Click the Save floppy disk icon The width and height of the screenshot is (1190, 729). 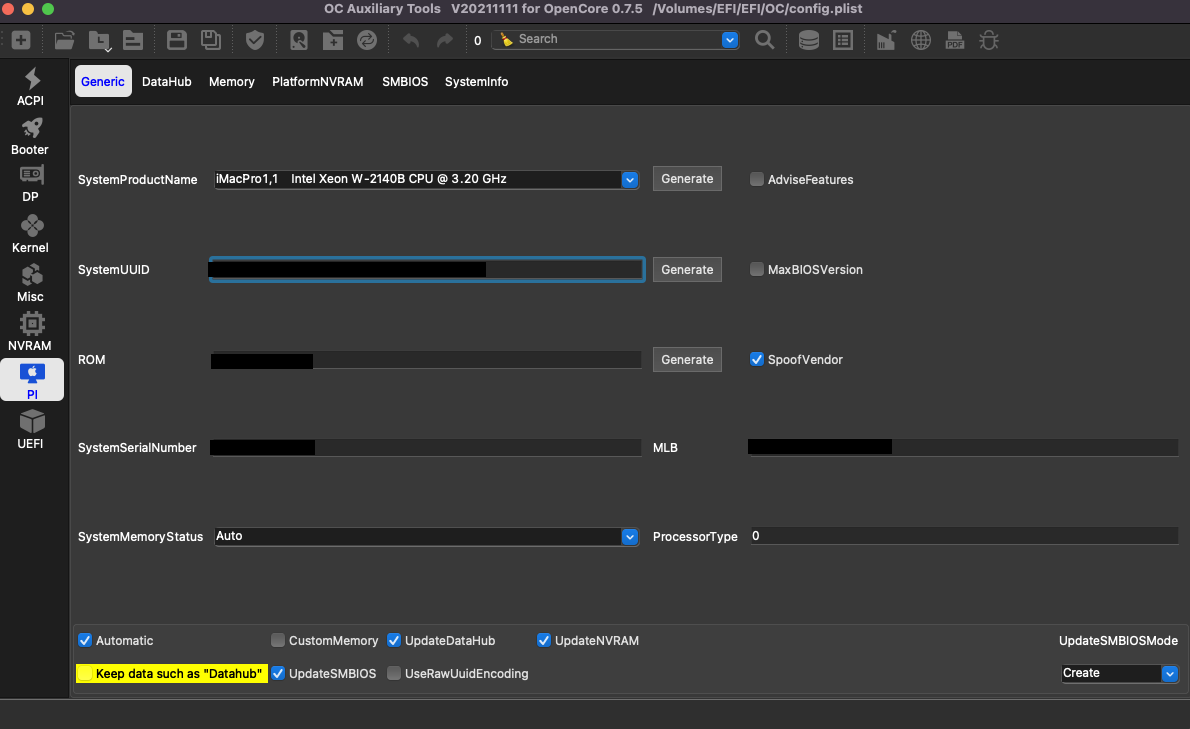click(x=177, y=40)
